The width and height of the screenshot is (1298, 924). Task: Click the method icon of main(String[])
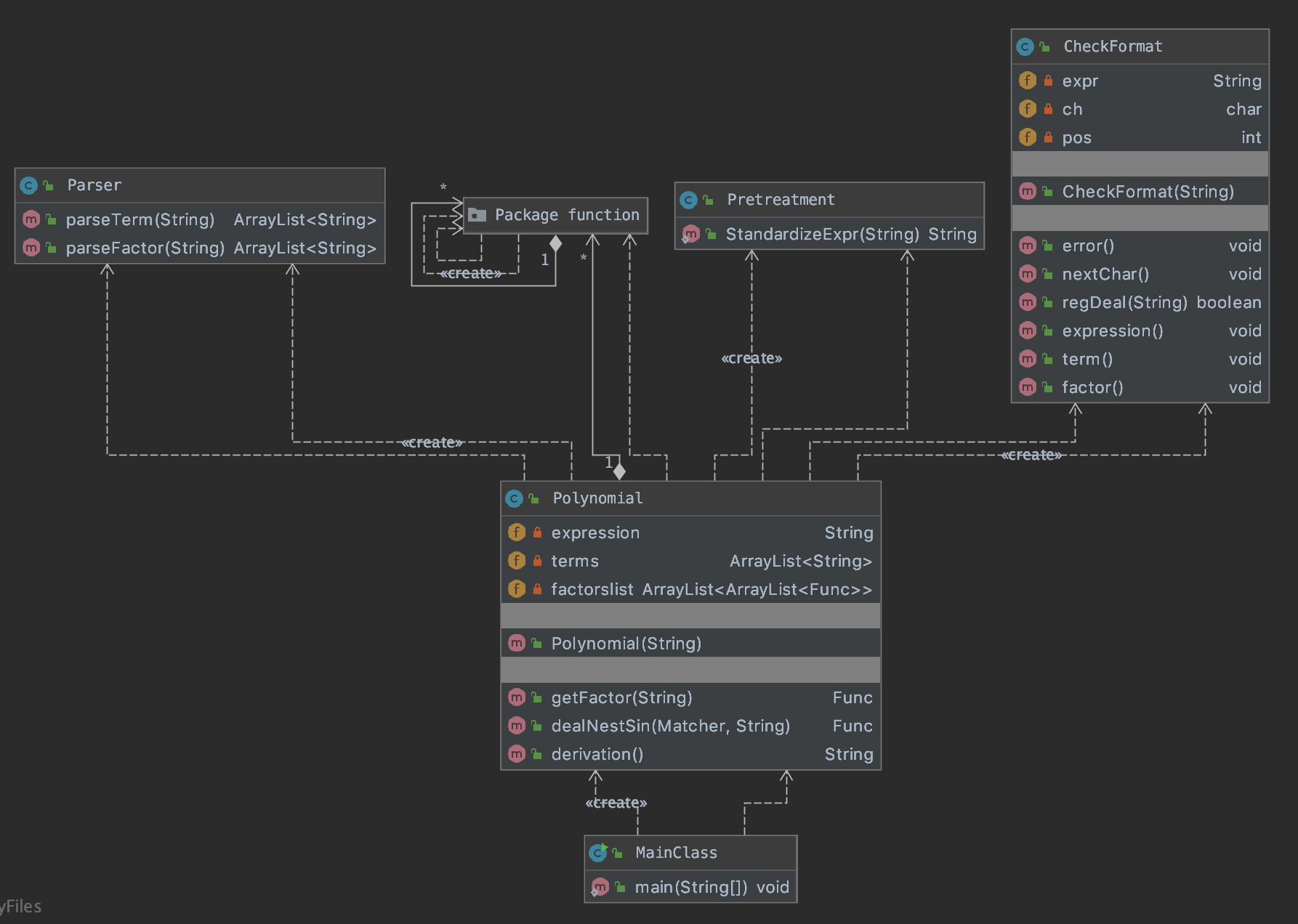tap(600, 887)
